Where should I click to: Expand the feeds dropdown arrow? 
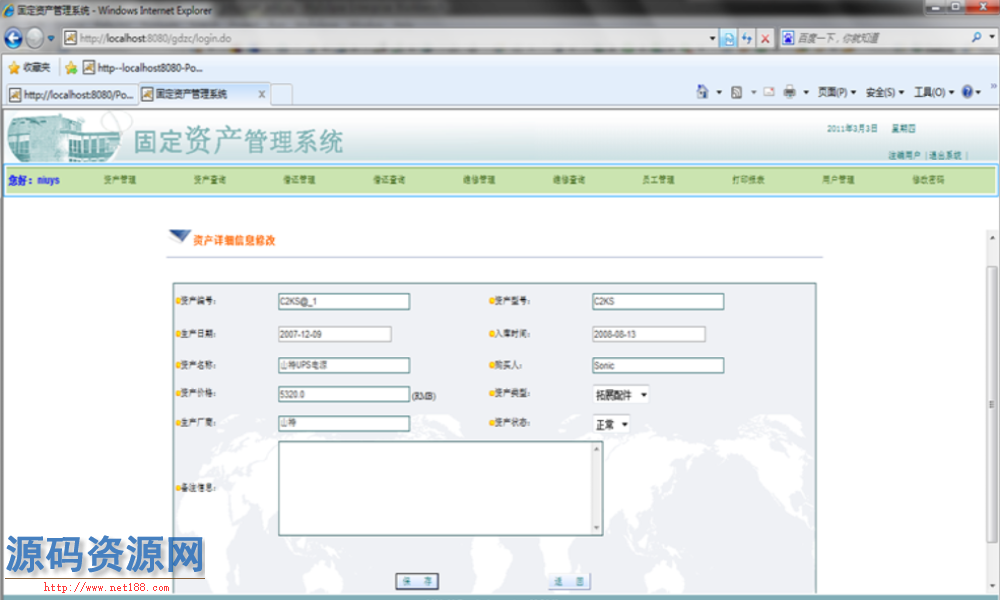click(753, 92)
